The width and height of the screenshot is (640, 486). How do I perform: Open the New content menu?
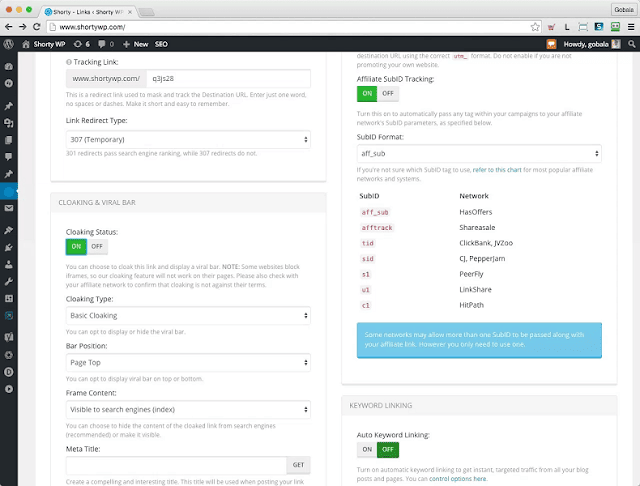136,44
